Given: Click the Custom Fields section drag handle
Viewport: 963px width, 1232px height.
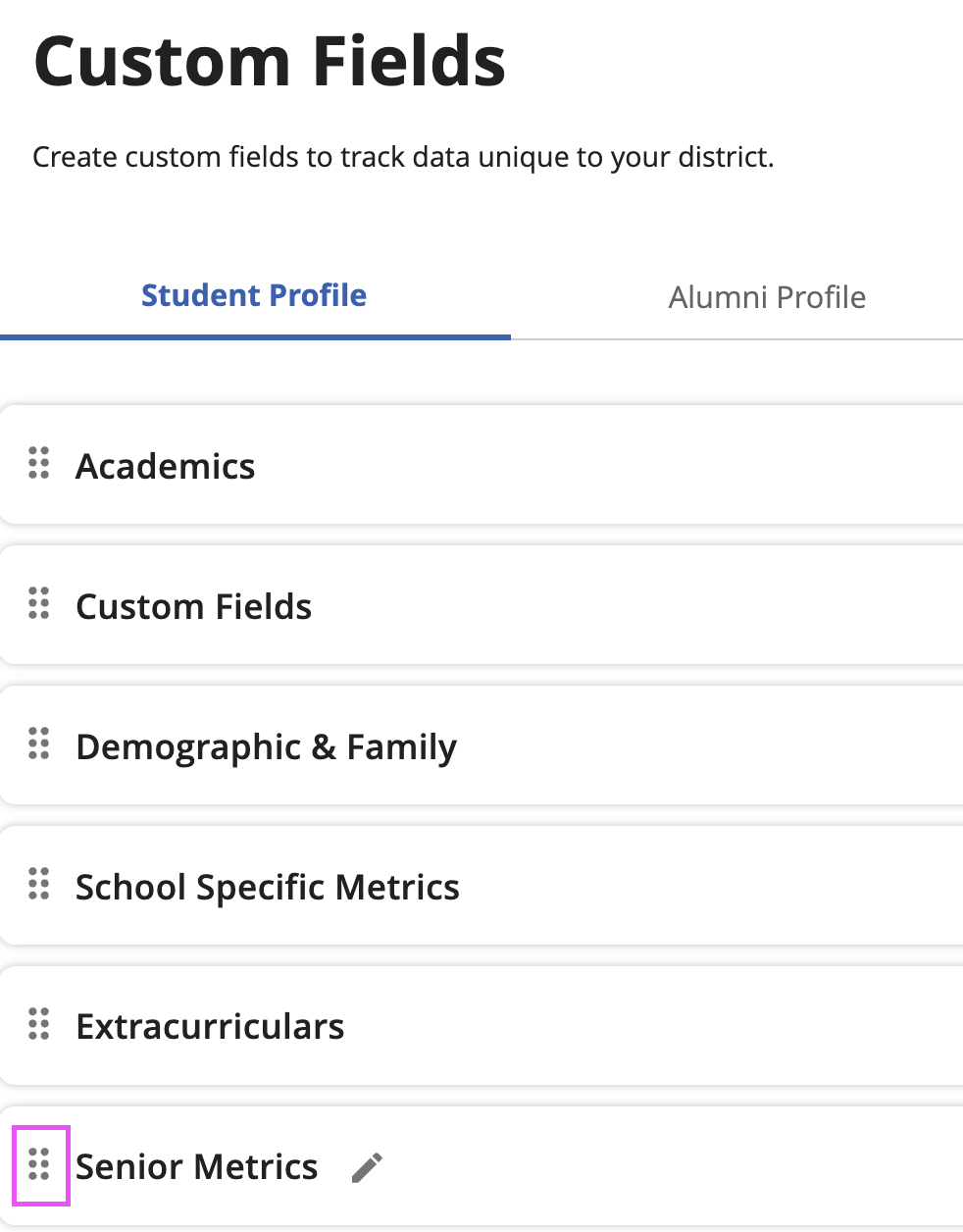Looking at the screenshot, I should tap(39, 603).
